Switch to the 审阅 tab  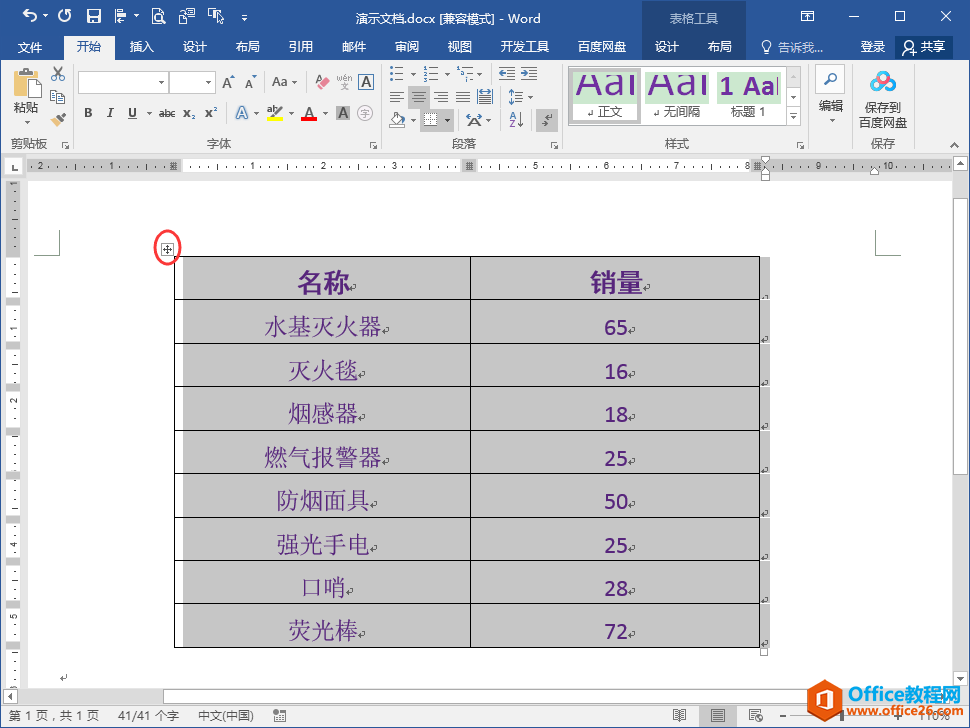(x=407, y=47)
